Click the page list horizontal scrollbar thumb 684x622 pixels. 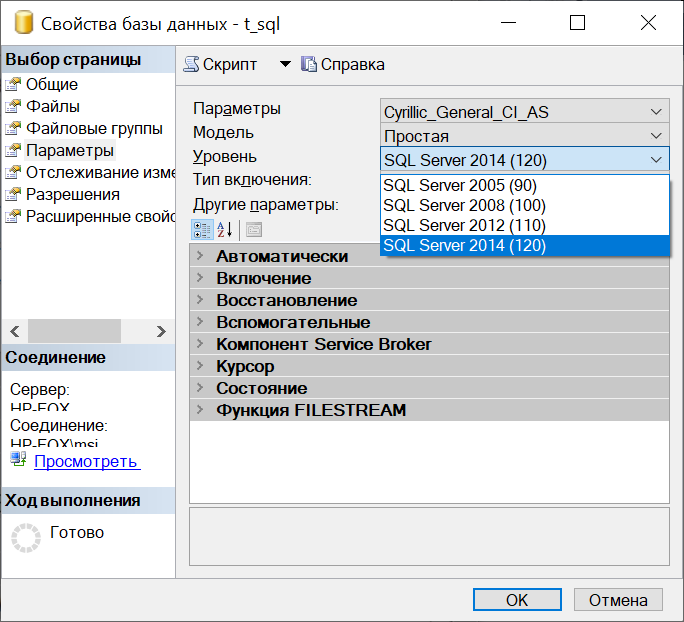[x=75, y=332]
